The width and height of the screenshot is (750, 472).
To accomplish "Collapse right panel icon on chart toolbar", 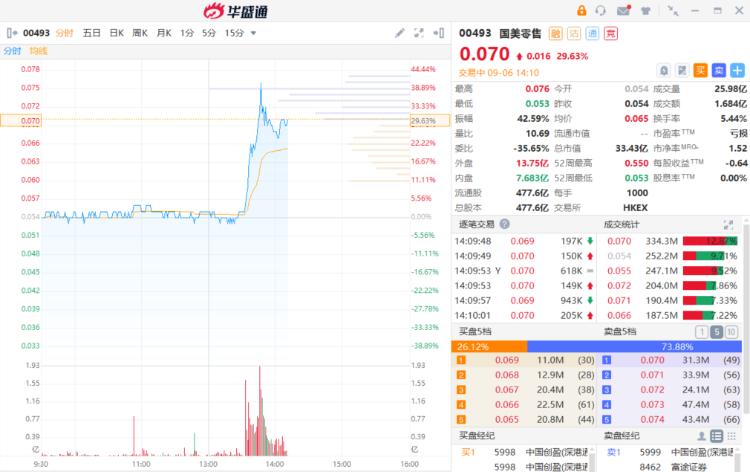I will click(x=439, y=33).
